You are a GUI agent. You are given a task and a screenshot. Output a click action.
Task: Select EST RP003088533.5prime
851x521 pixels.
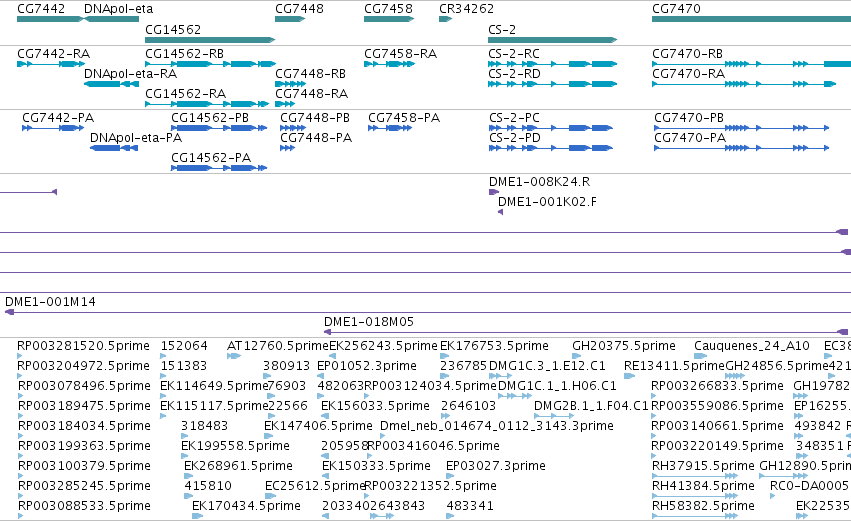point(84,506)
